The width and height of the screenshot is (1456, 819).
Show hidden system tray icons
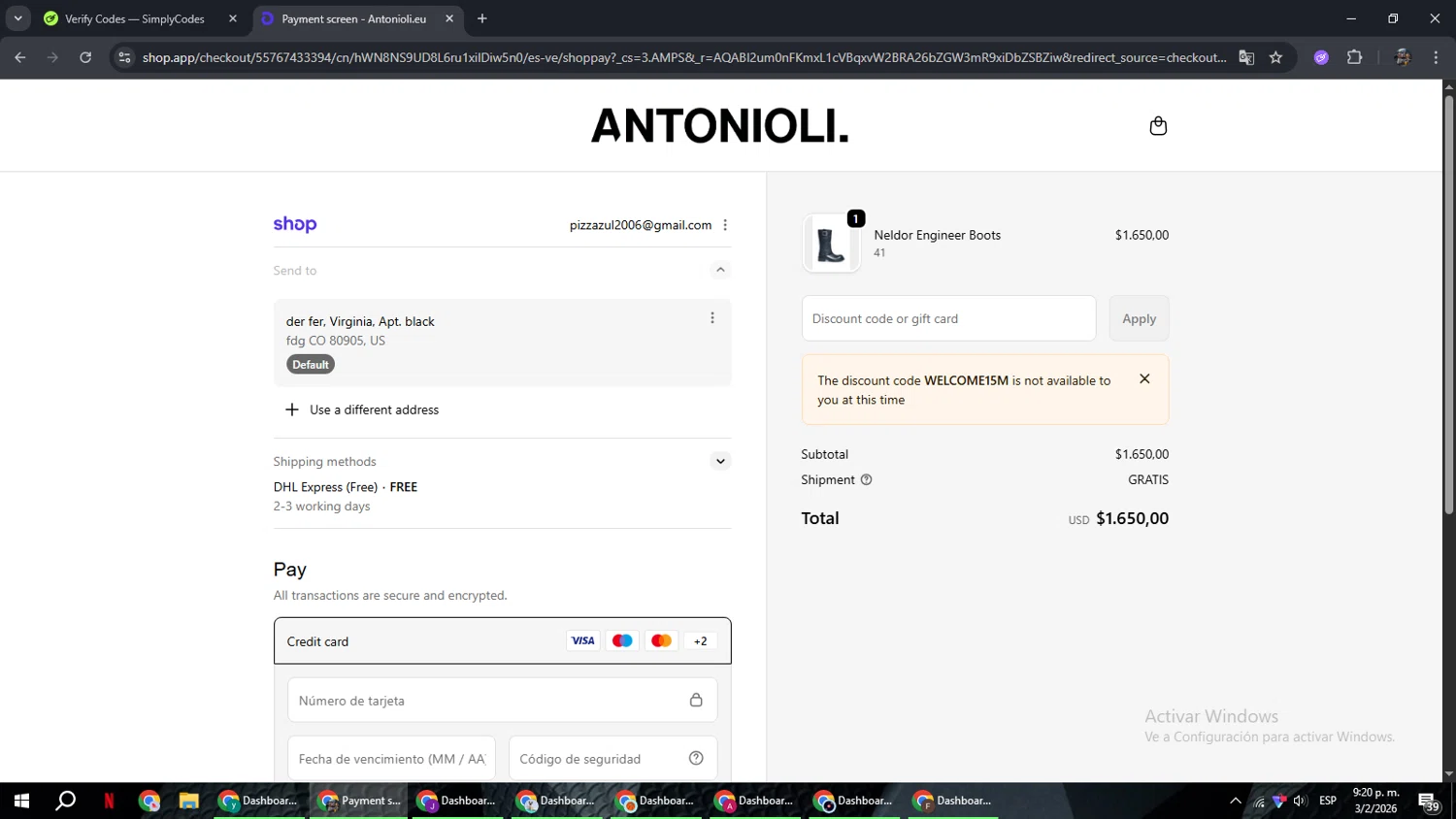click(1236, 801)
